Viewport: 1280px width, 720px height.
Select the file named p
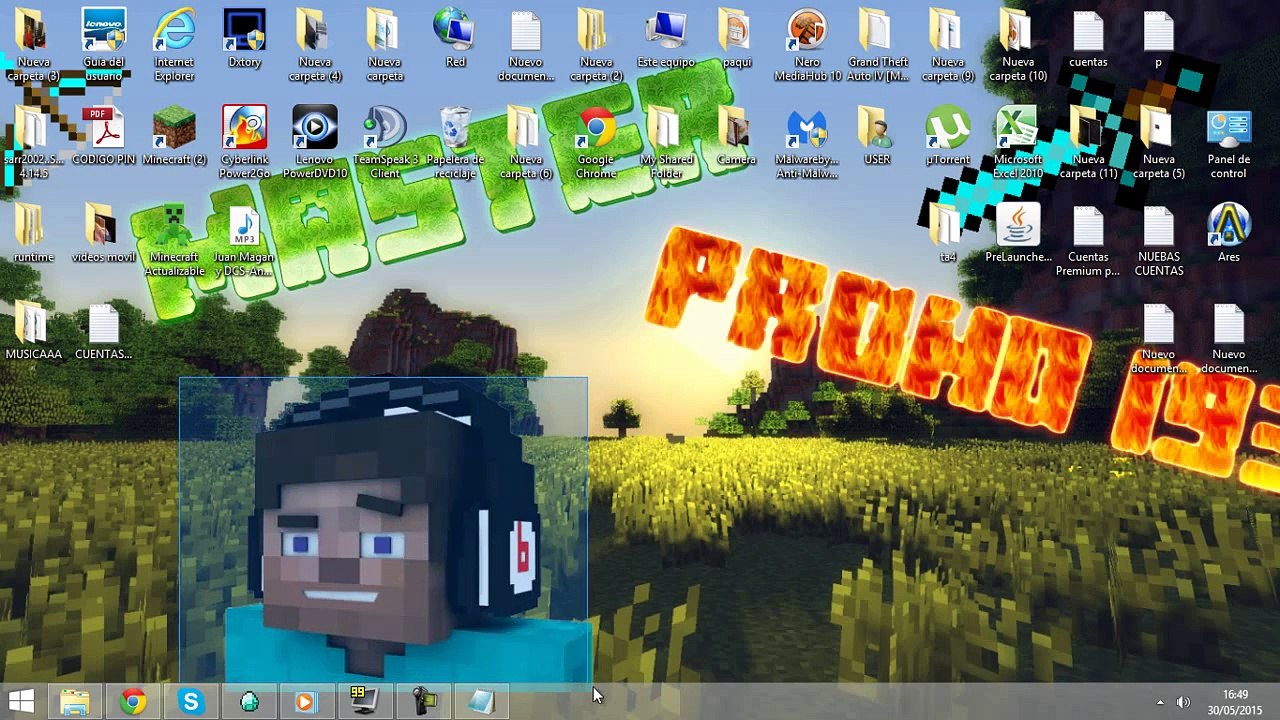click(1159, 40)
